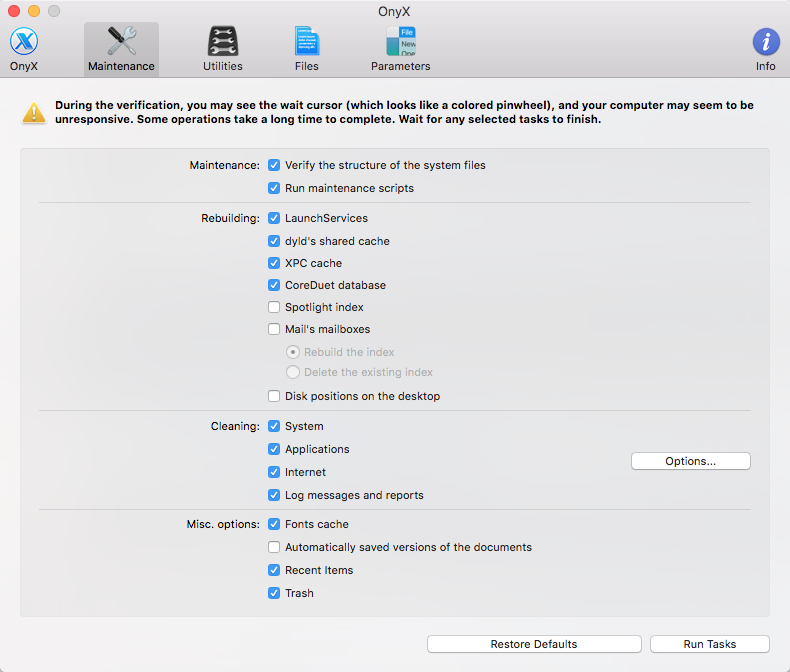Disable Internet cleaning
Viewport: 790px width, 672px height.
point(274,473)
